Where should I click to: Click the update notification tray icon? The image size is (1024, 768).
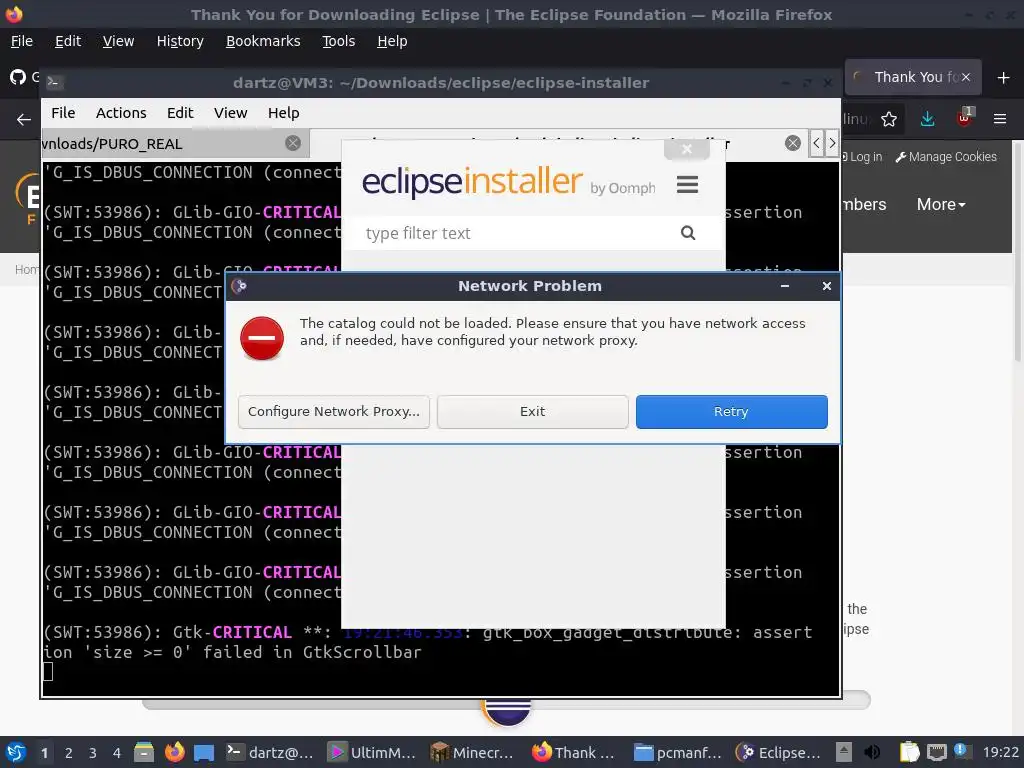[961, 751]
